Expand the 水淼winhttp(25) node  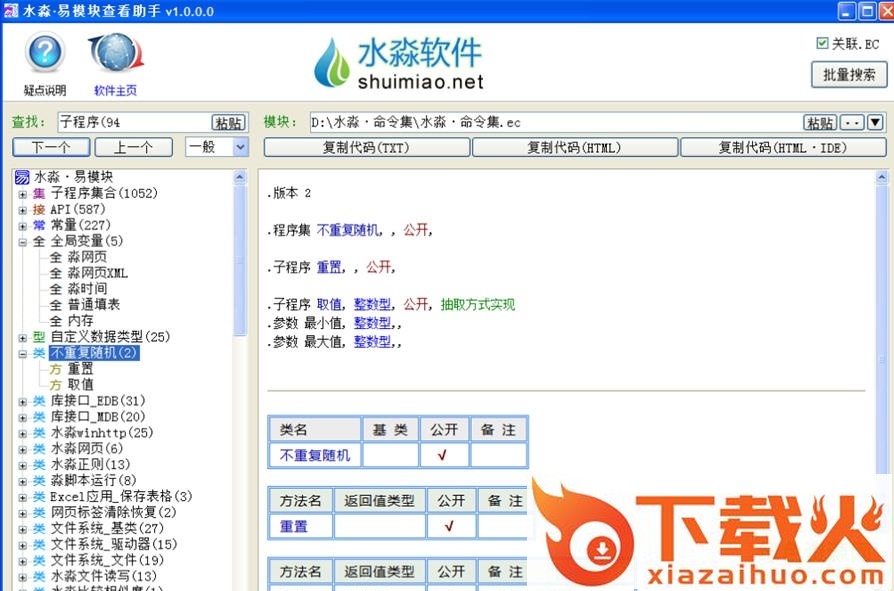point(22,433)
